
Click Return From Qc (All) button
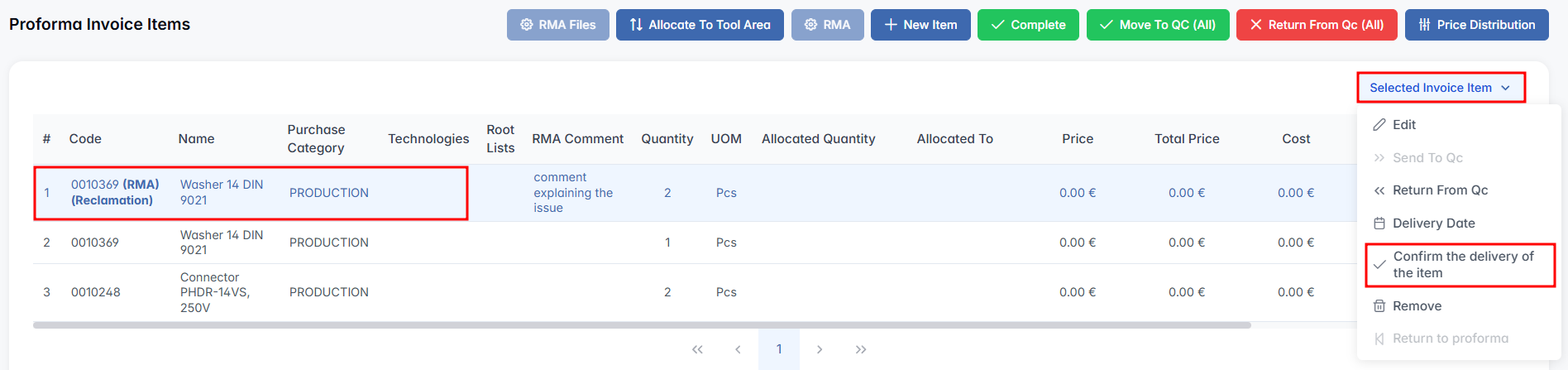click(x=1317, y=25)
